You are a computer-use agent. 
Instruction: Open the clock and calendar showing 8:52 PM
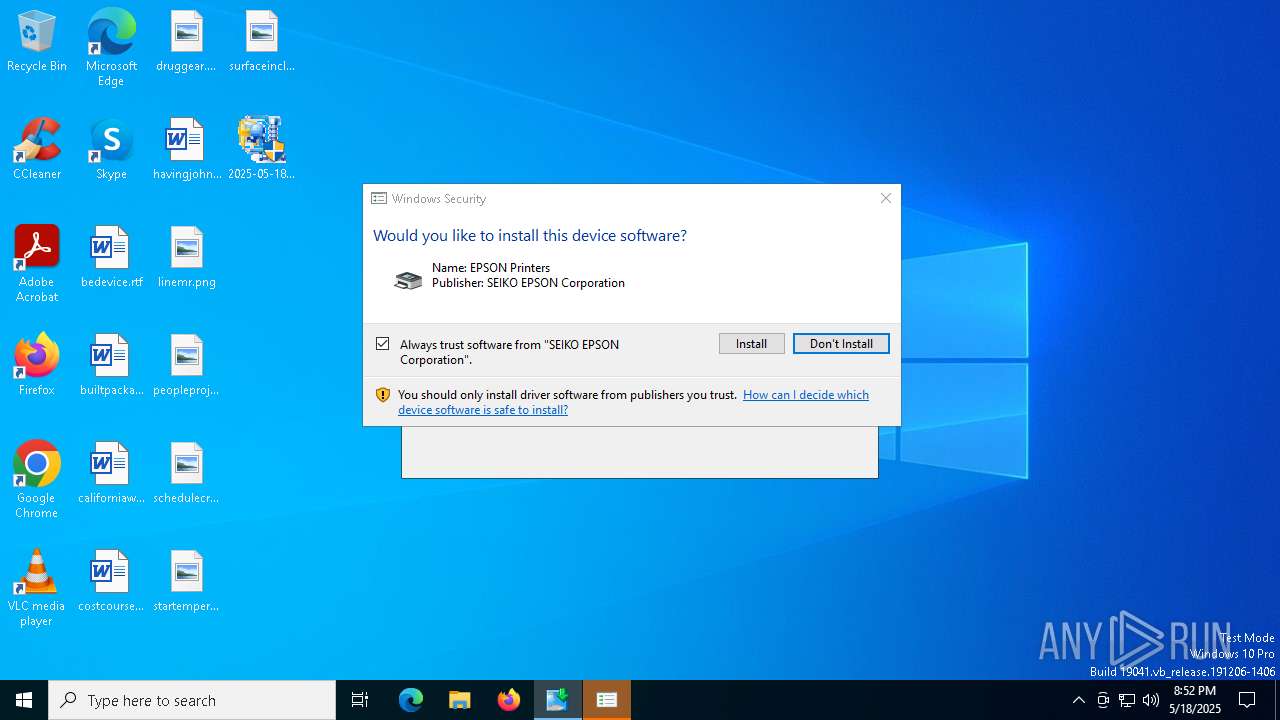tap(1195, 700)
